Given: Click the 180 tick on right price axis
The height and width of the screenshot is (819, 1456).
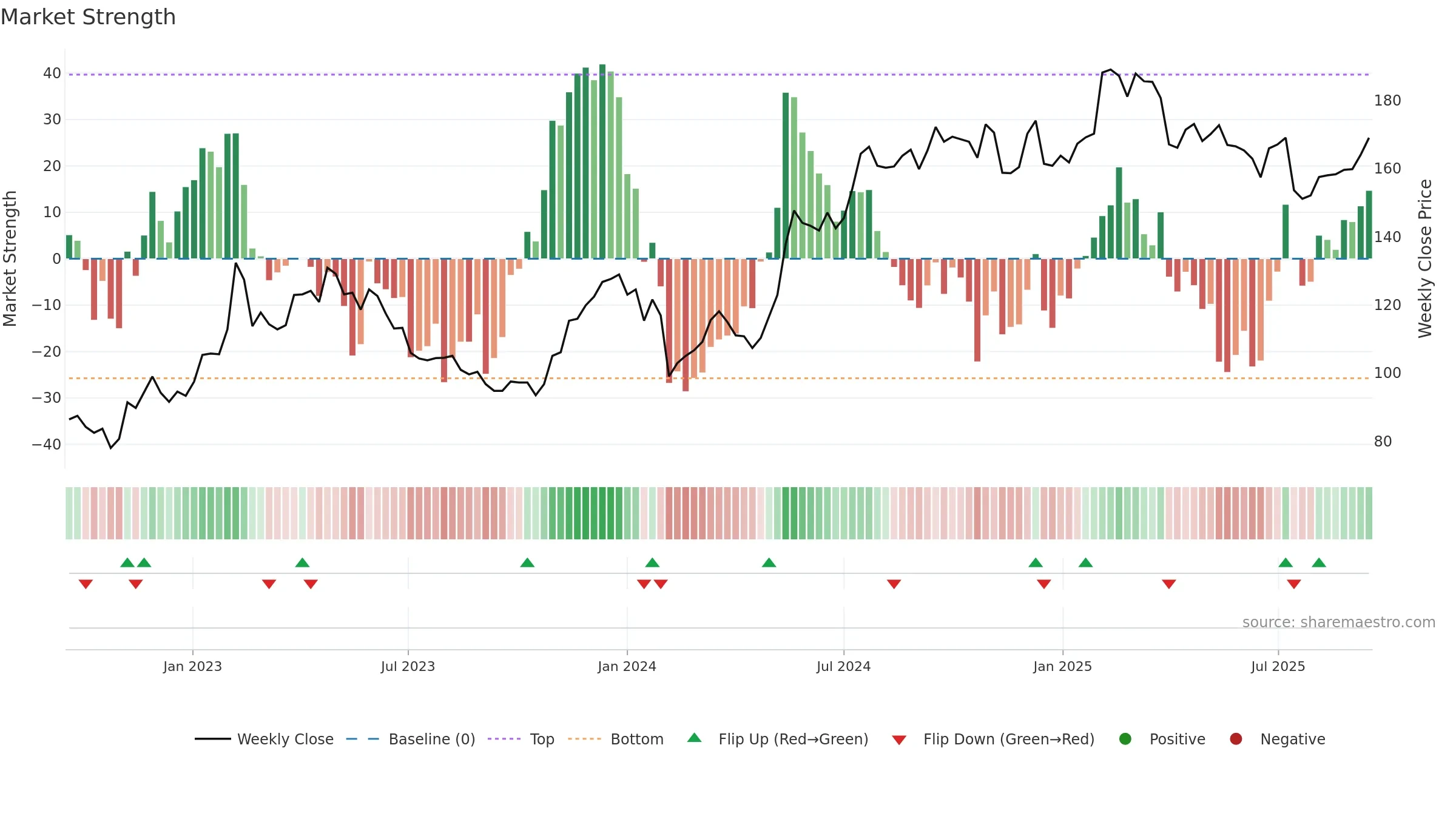Looking at the screenshot, I should [x=1387, y=101].
